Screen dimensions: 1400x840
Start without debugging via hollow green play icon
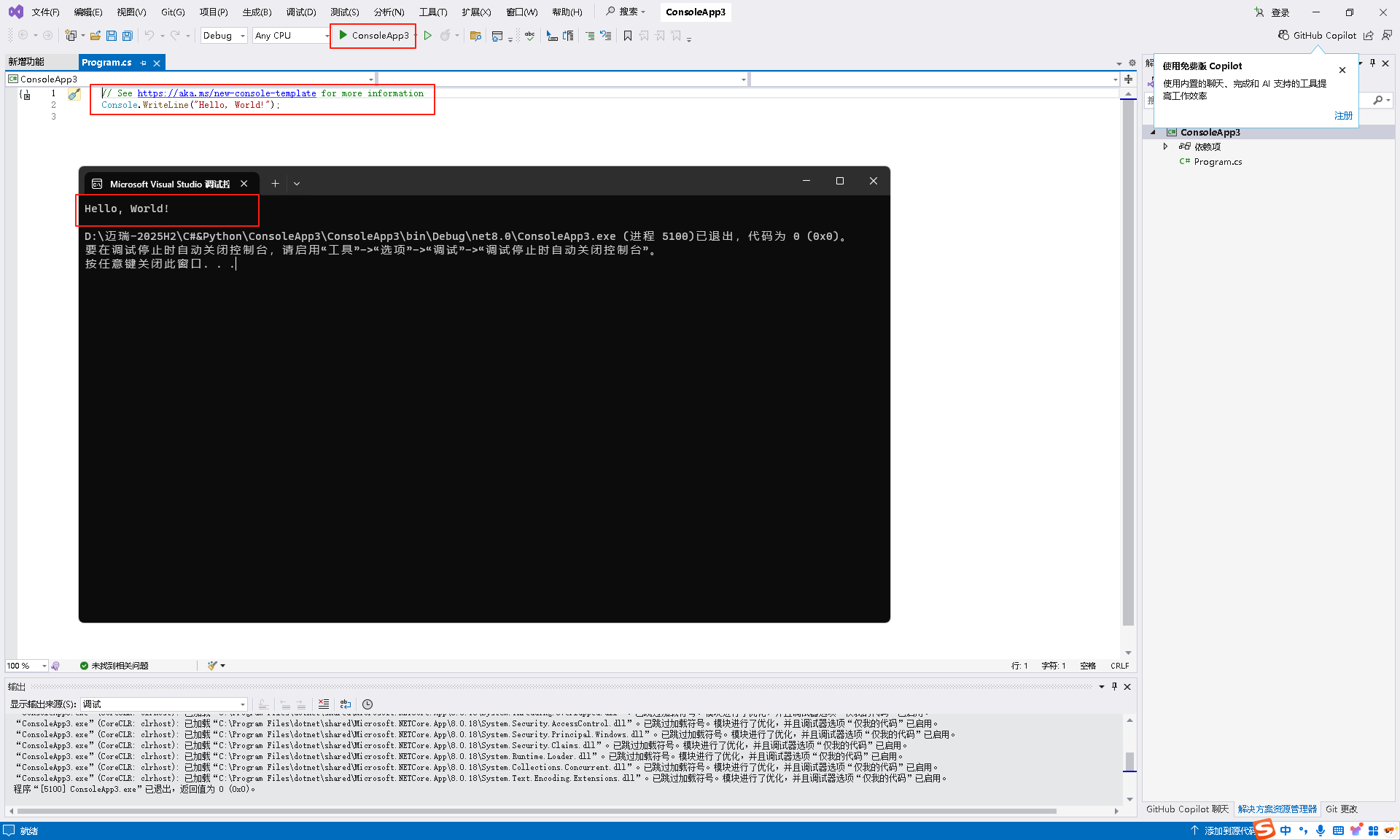(x=428, y=35)
